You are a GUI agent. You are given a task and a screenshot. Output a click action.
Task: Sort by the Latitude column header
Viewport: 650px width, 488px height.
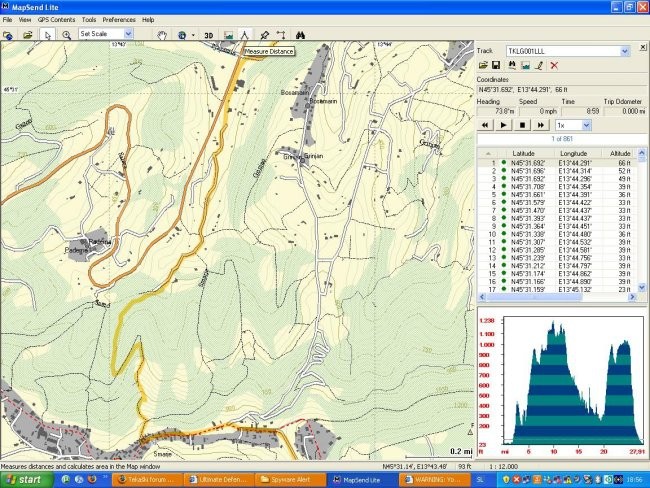tap(523, 153)
